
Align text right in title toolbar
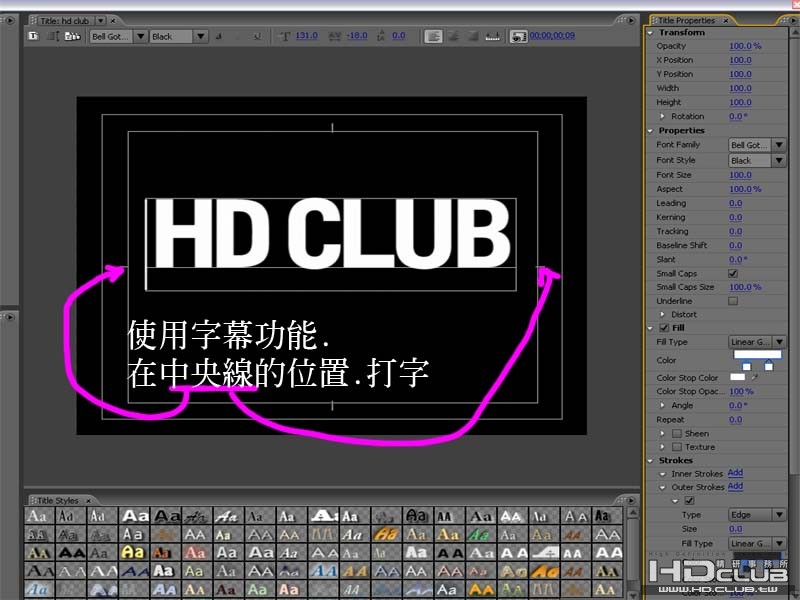(x=472, y=36)
